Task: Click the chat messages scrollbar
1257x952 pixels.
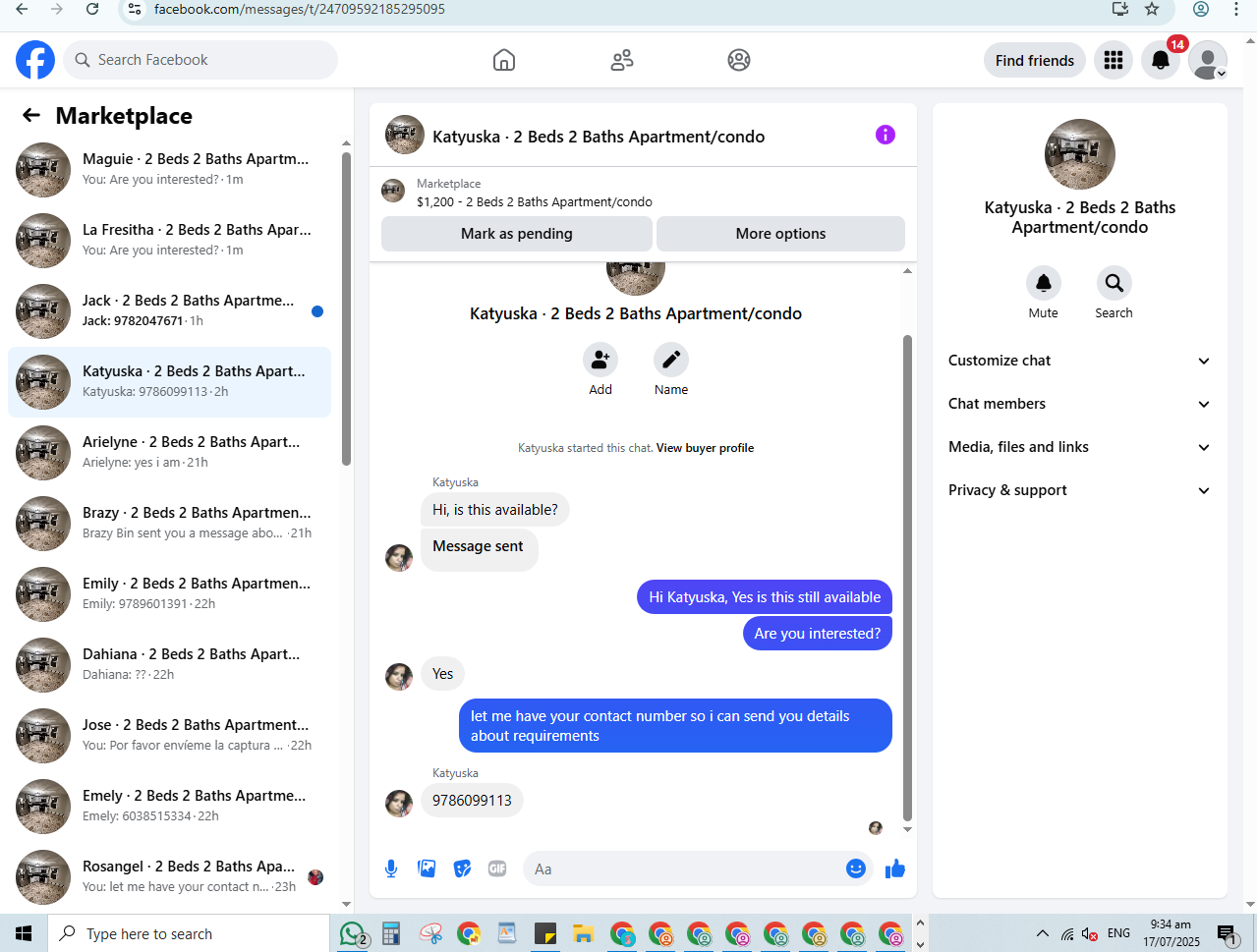Action: pos(907,578)
